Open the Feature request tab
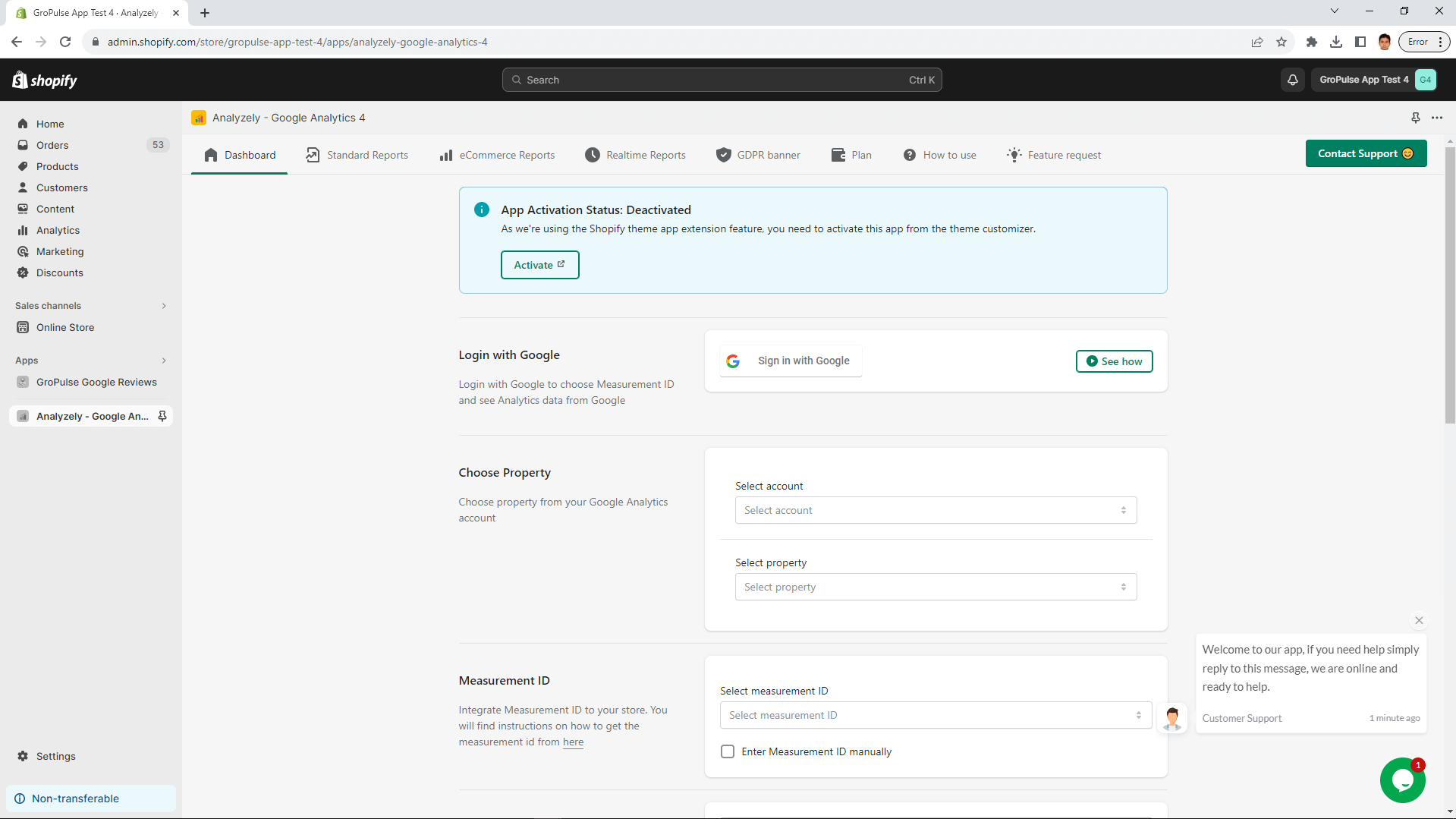The width and height of the screenshot is (1456, 819). point(1053,155)
